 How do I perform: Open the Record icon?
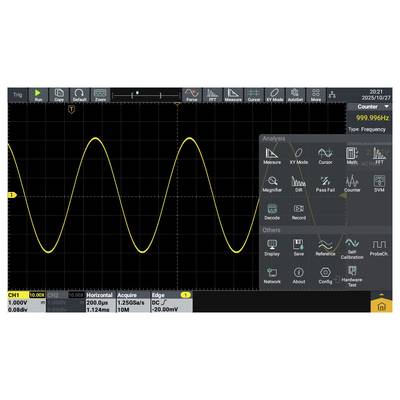(299, 212)
